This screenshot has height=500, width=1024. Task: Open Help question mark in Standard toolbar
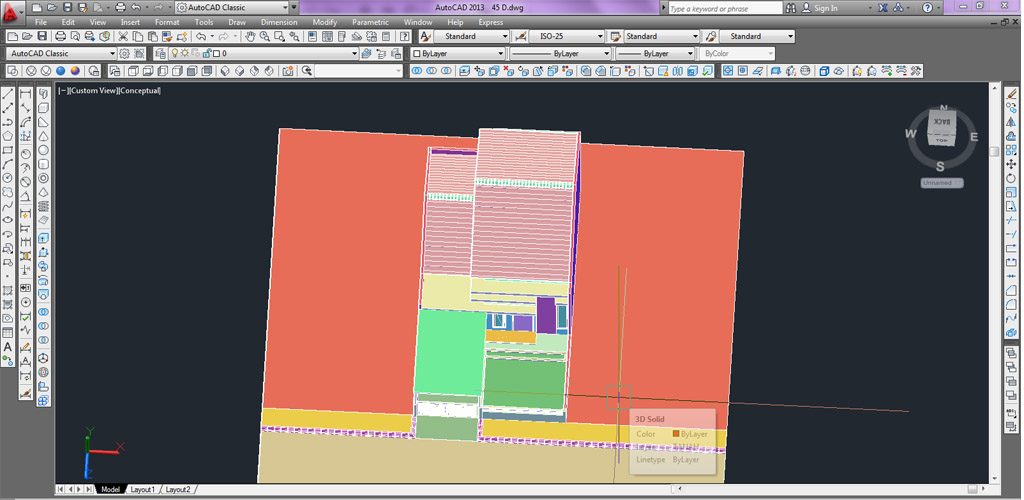(406, 37)
